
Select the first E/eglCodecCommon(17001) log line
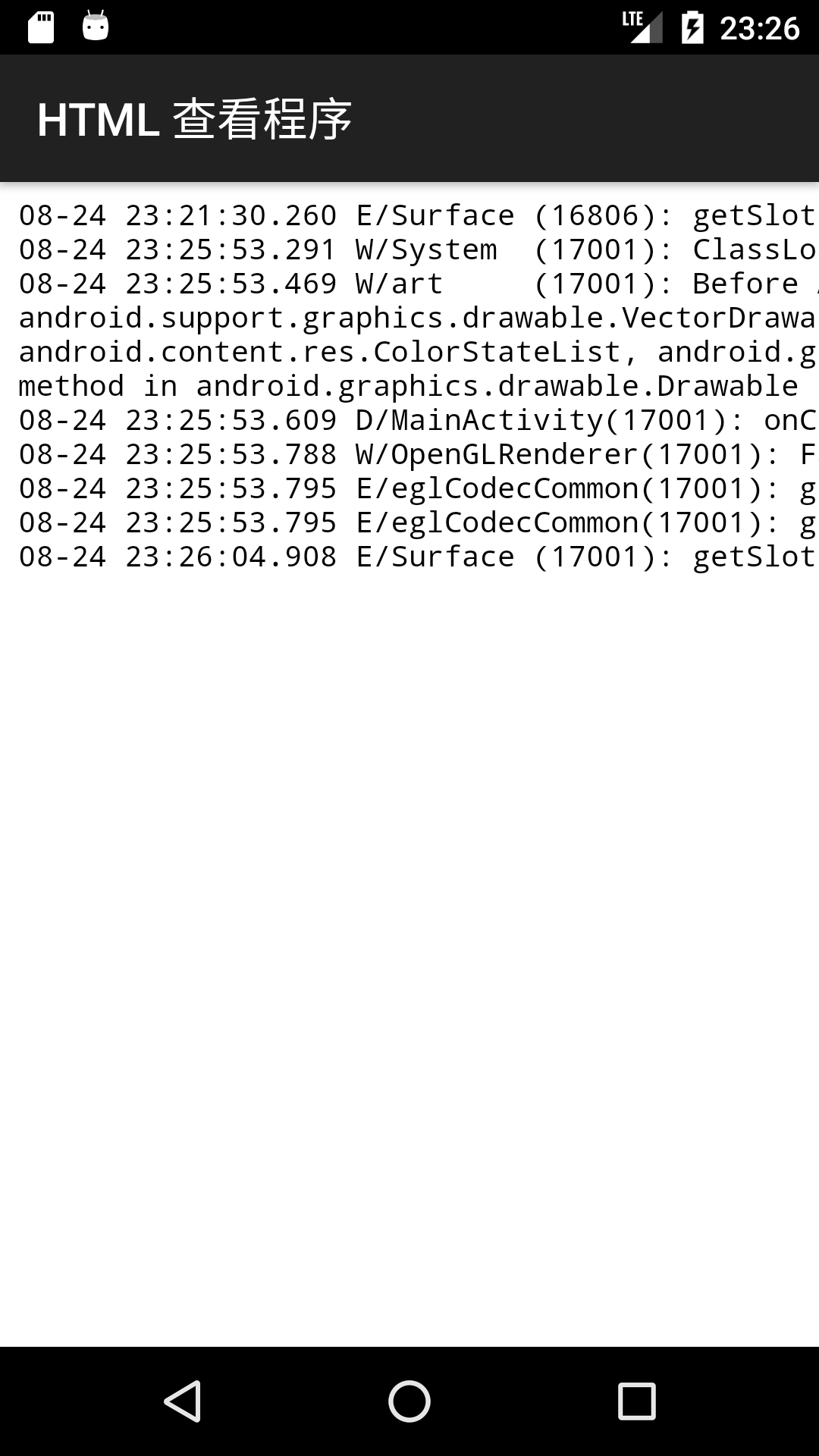point(417,488)
